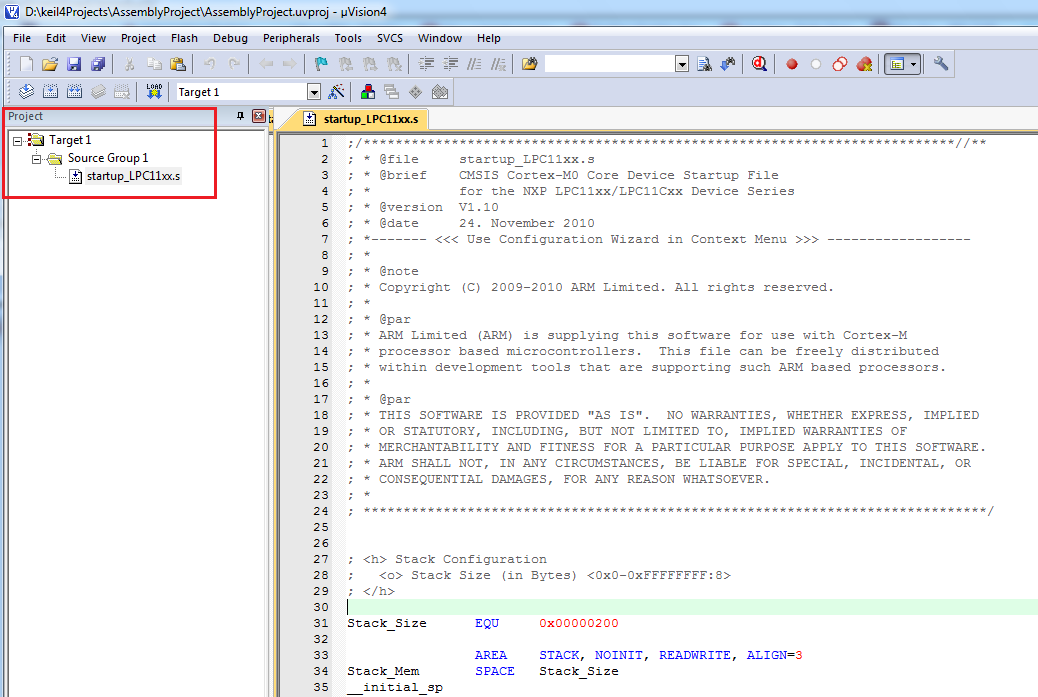
Task: Click the Manage Multi-Project Workspace icon
Action: click(x=392, y=92)
